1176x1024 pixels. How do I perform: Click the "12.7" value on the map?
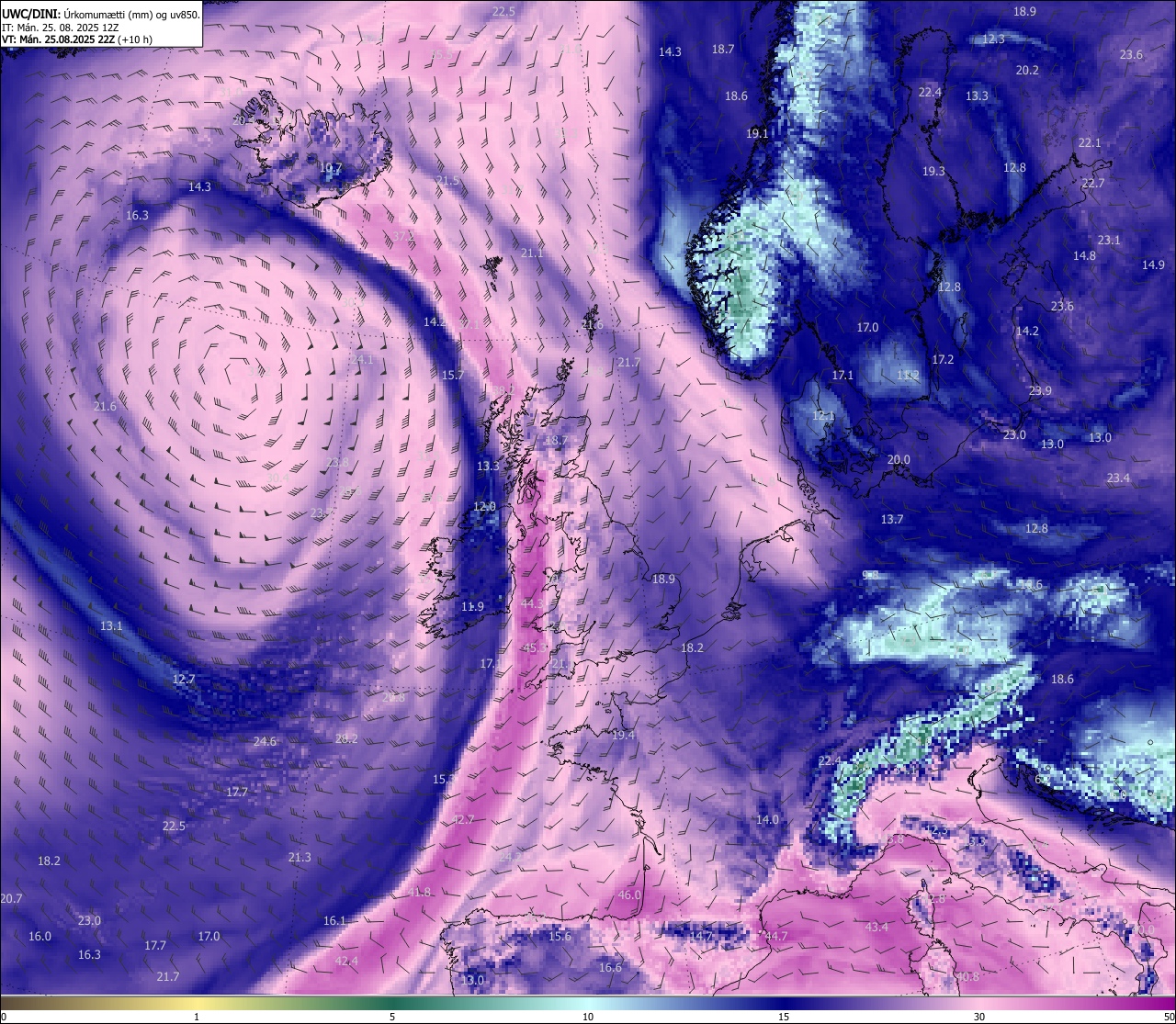click(x=184, y=679)
